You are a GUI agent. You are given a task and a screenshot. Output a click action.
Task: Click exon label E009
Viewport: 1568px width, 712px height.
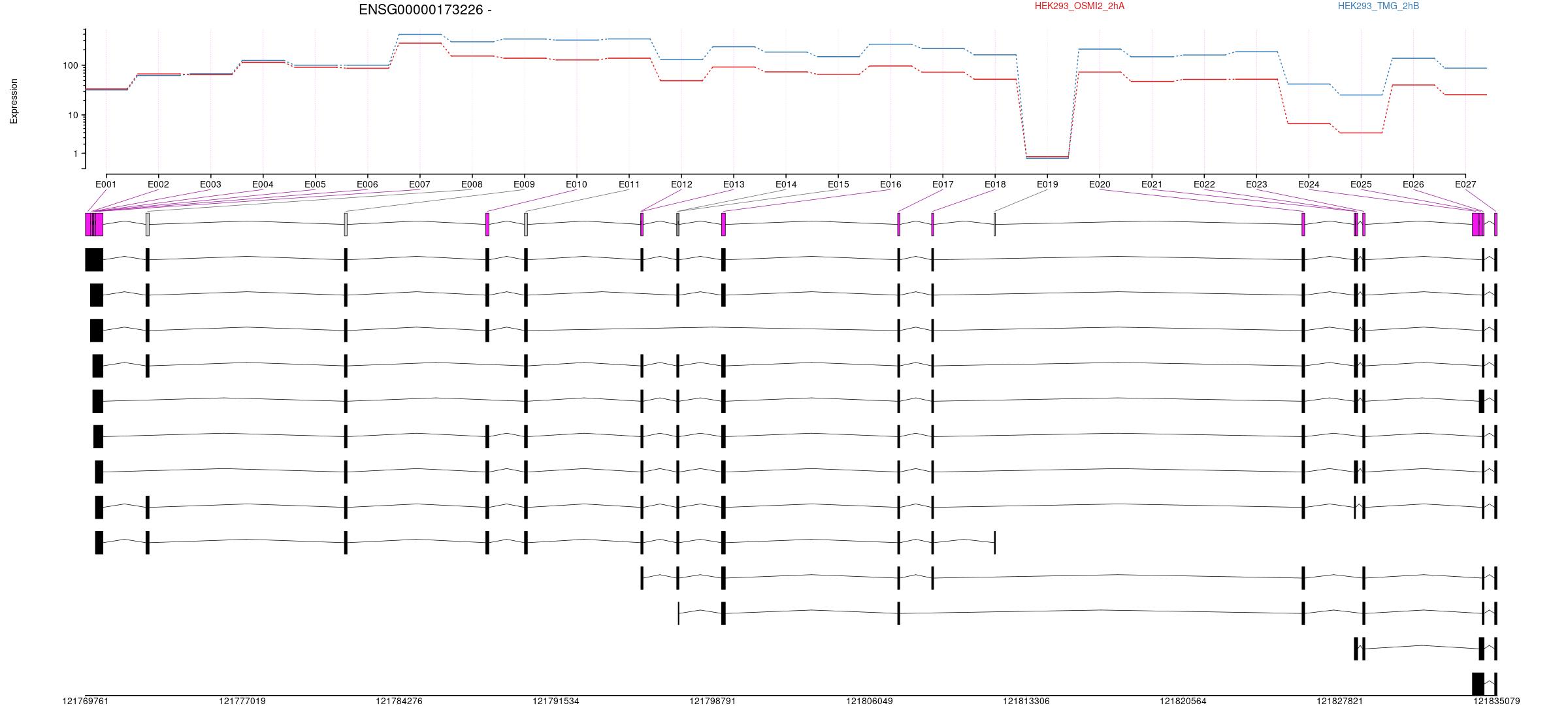click(524, 184)
